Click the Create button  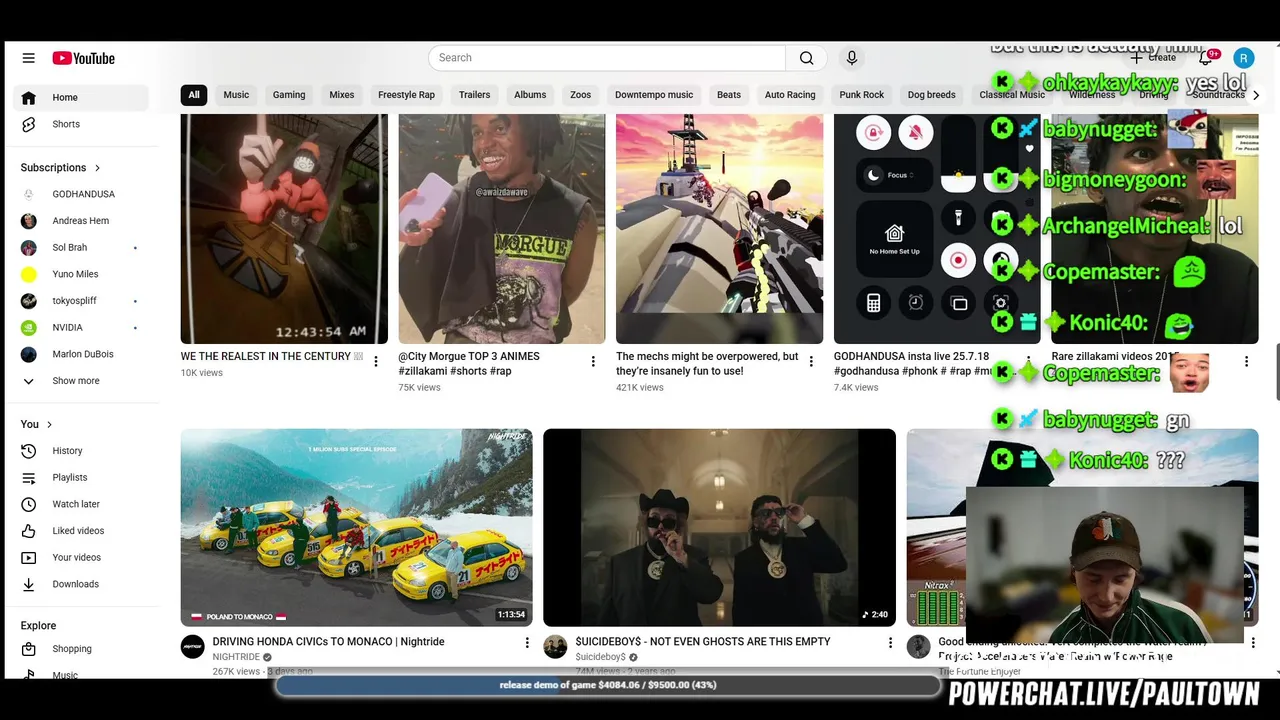pos(1154,58)
